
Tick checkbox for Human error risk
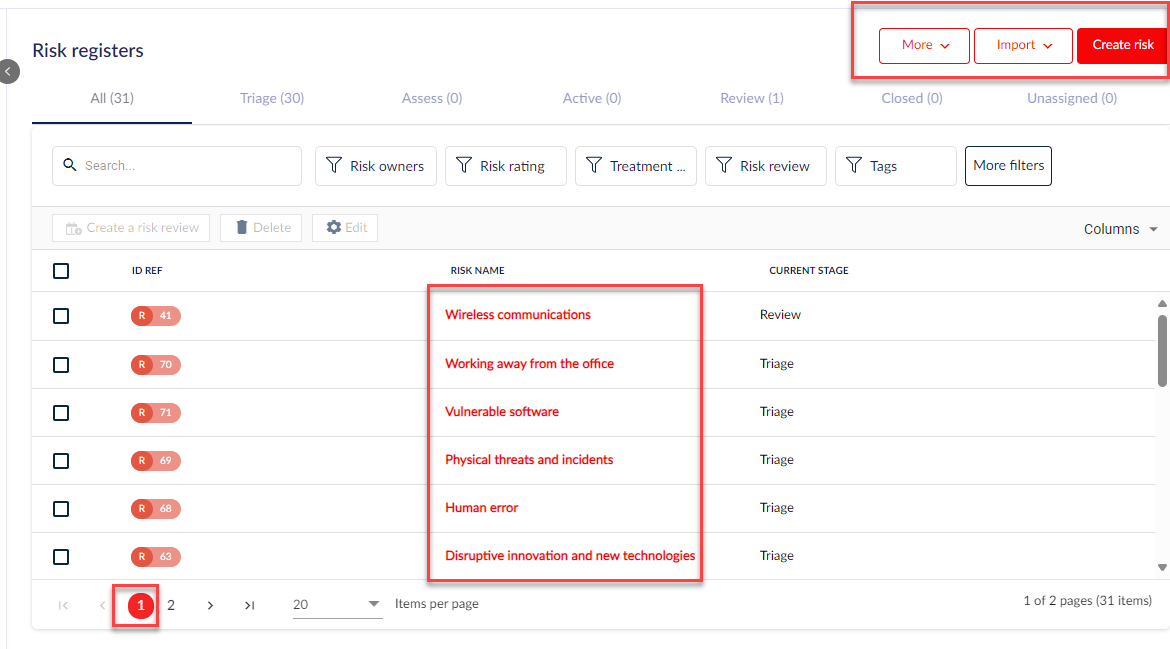[x=61, y=509]
